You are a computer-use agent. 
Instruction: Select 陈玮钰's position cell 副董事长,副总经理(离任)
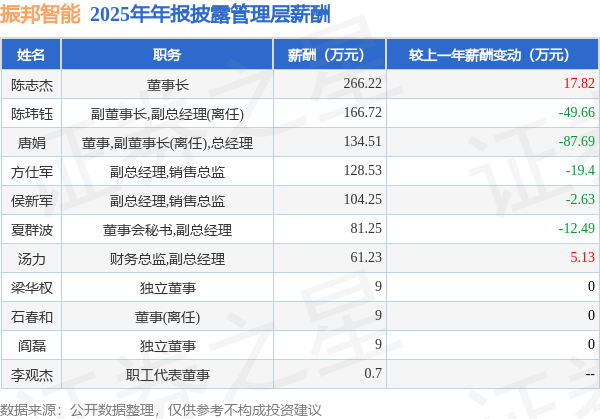[x=167, y=114]
